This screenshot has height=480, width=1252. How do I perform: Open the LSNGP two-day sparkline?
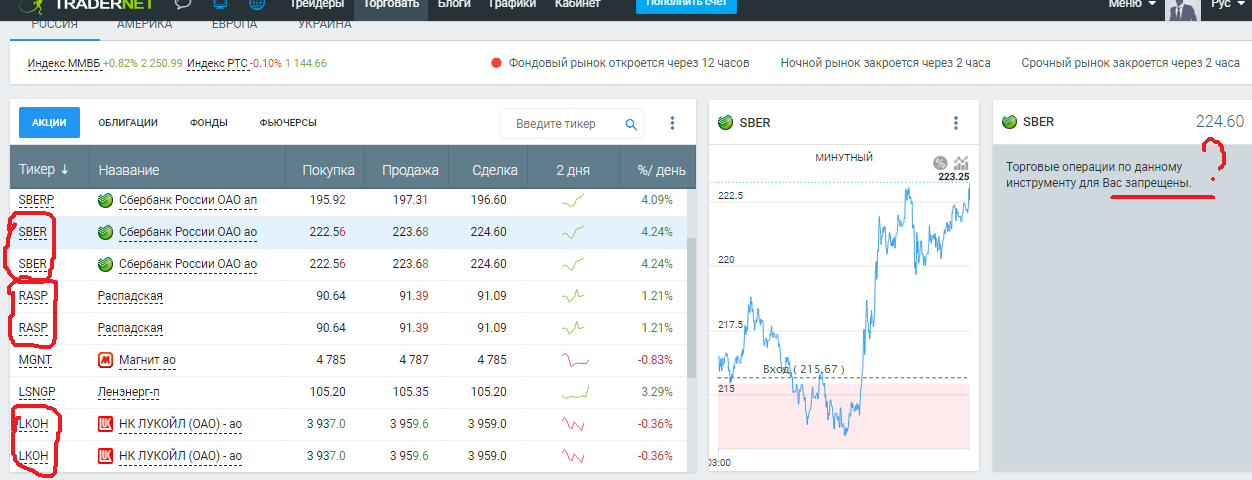[x=574, y=391]
